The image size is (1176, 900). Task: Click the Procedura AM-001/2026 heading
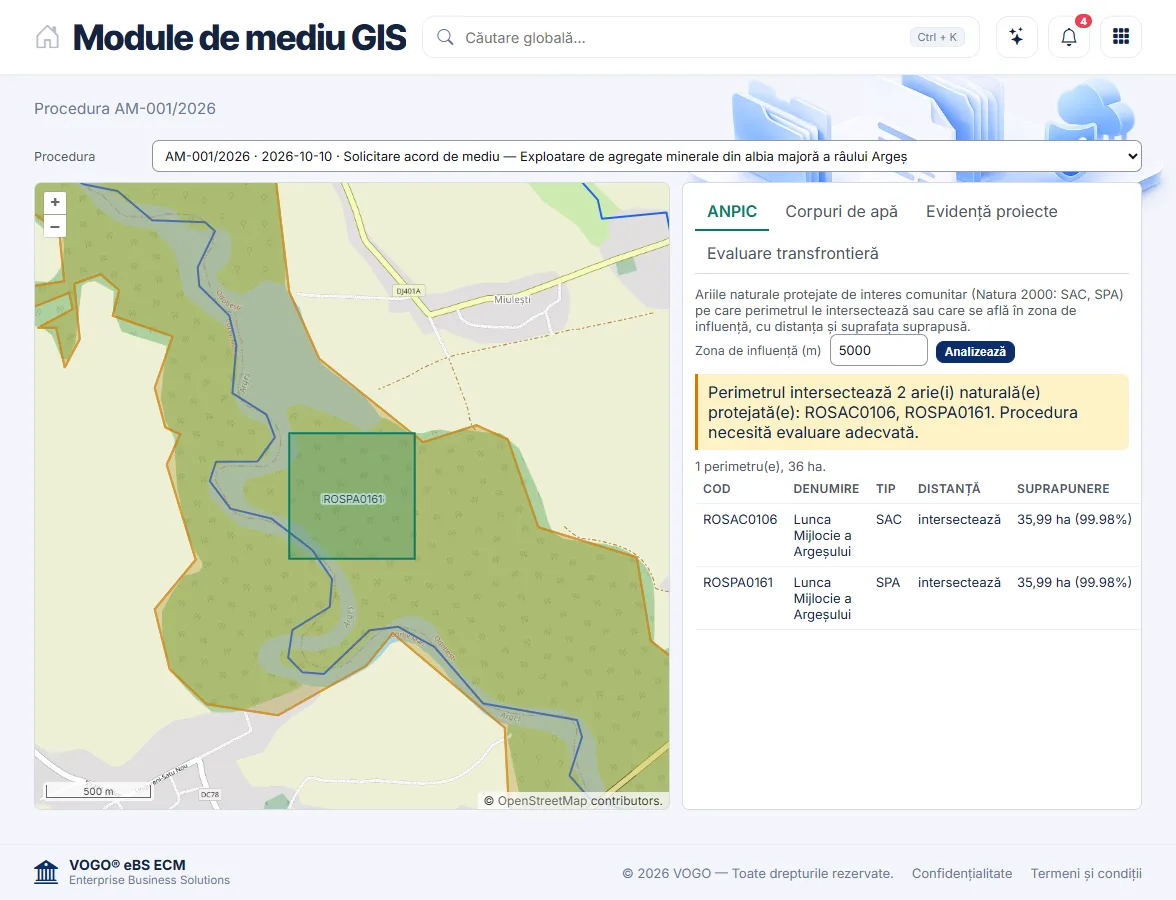click(124, 109)
